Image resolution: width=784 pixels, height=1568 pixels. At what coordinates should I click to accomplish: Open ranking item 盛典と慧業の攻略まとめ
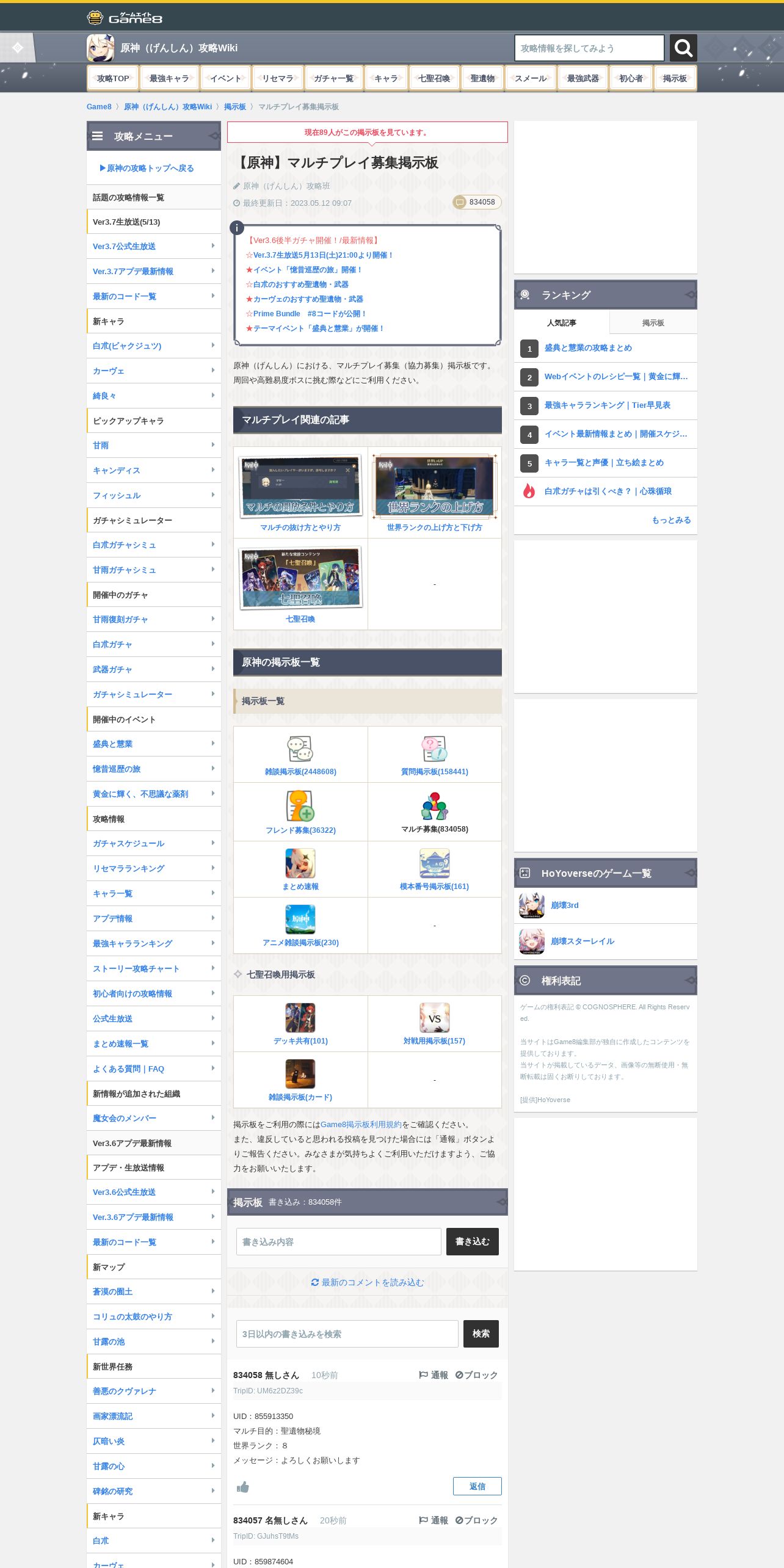[x=588, y=347]
